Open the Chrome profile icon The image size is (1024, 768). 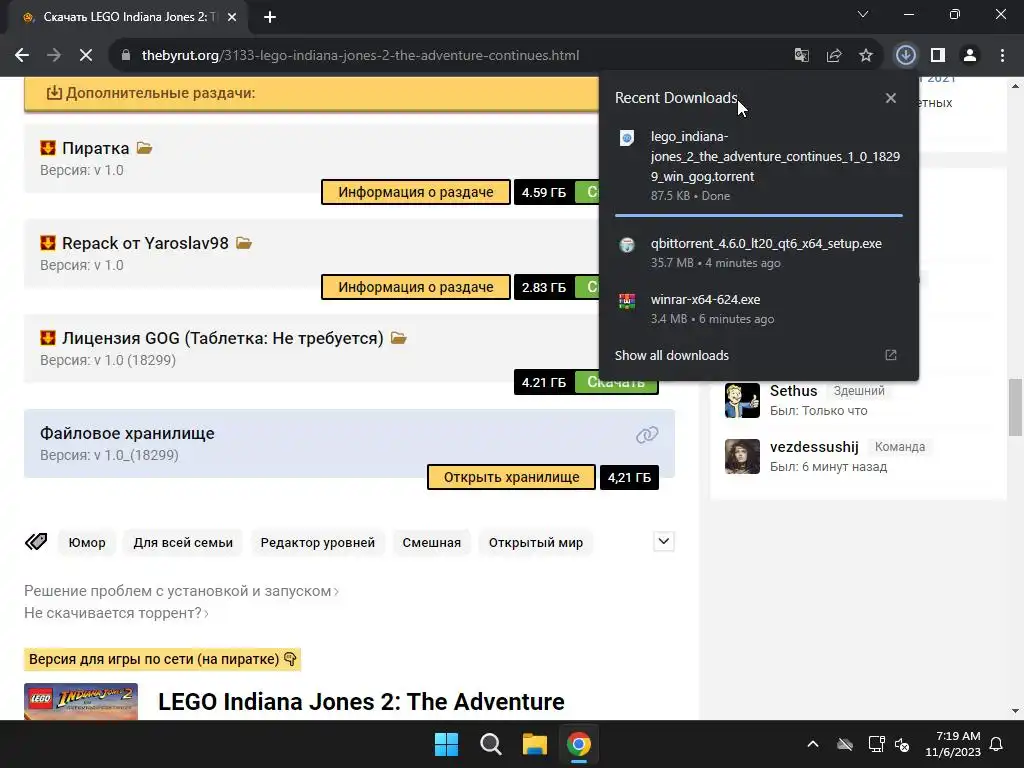coord(970,56)
